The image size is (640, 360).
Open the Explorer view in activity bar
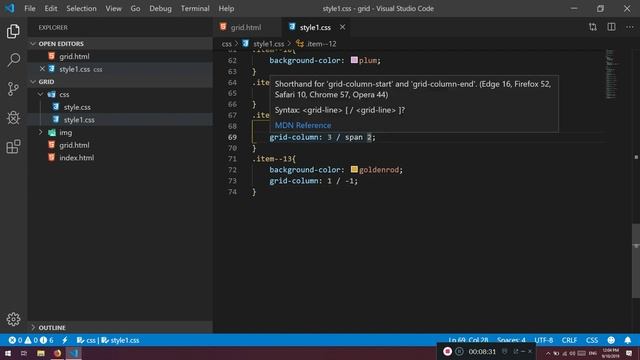(13, 31)
